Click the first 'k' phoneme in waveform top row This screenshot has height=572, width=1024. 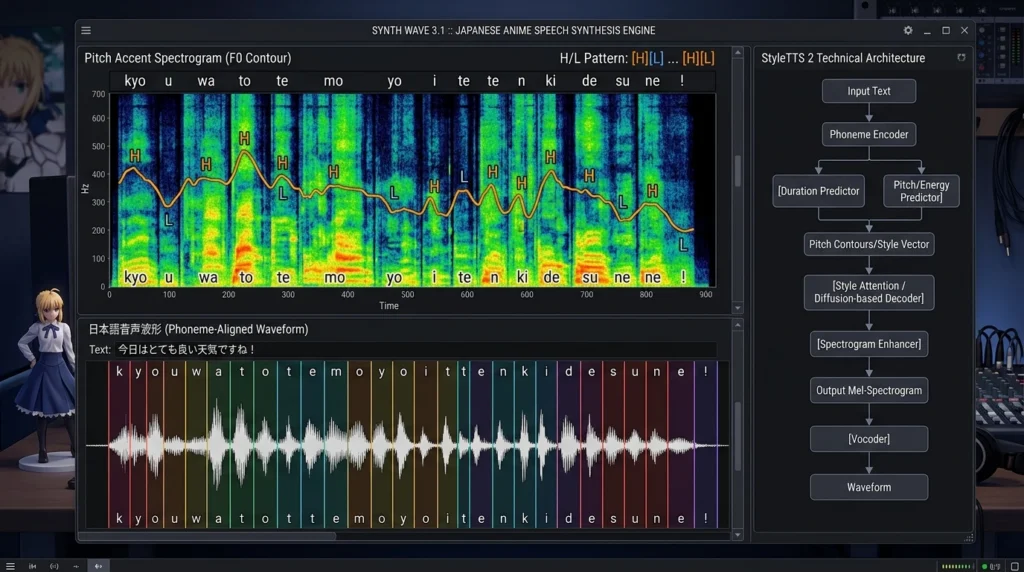(x=119, y=371)
